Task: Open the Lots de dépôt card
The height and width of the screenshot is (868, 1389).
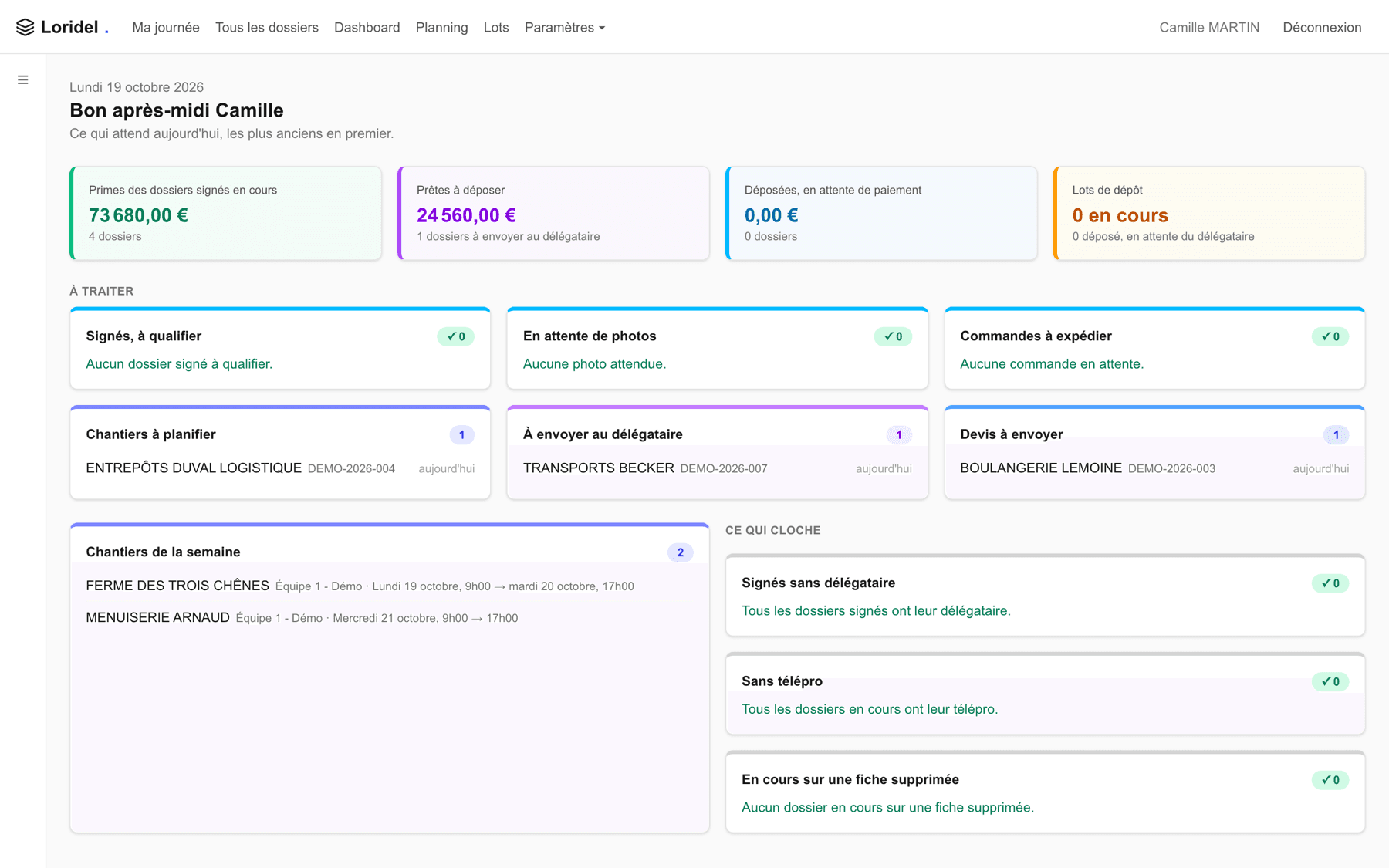Action: click(1210, 213)
